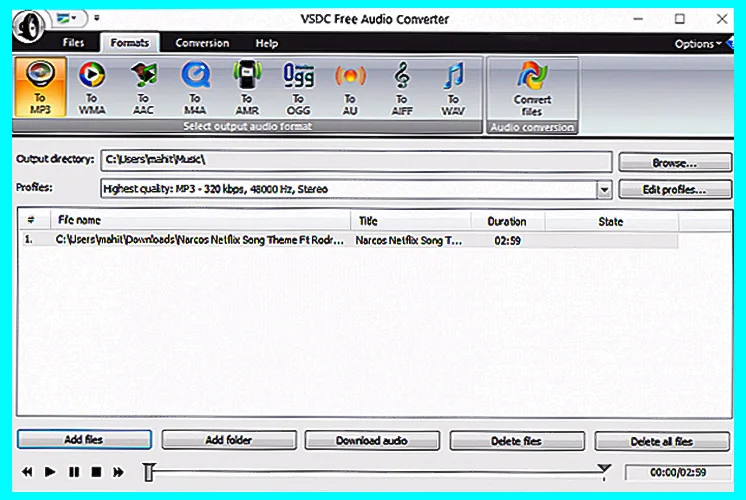The height and width of the screenshot is (500, 746).
Task: Click the stop playback button
Action: coord(96,471)
